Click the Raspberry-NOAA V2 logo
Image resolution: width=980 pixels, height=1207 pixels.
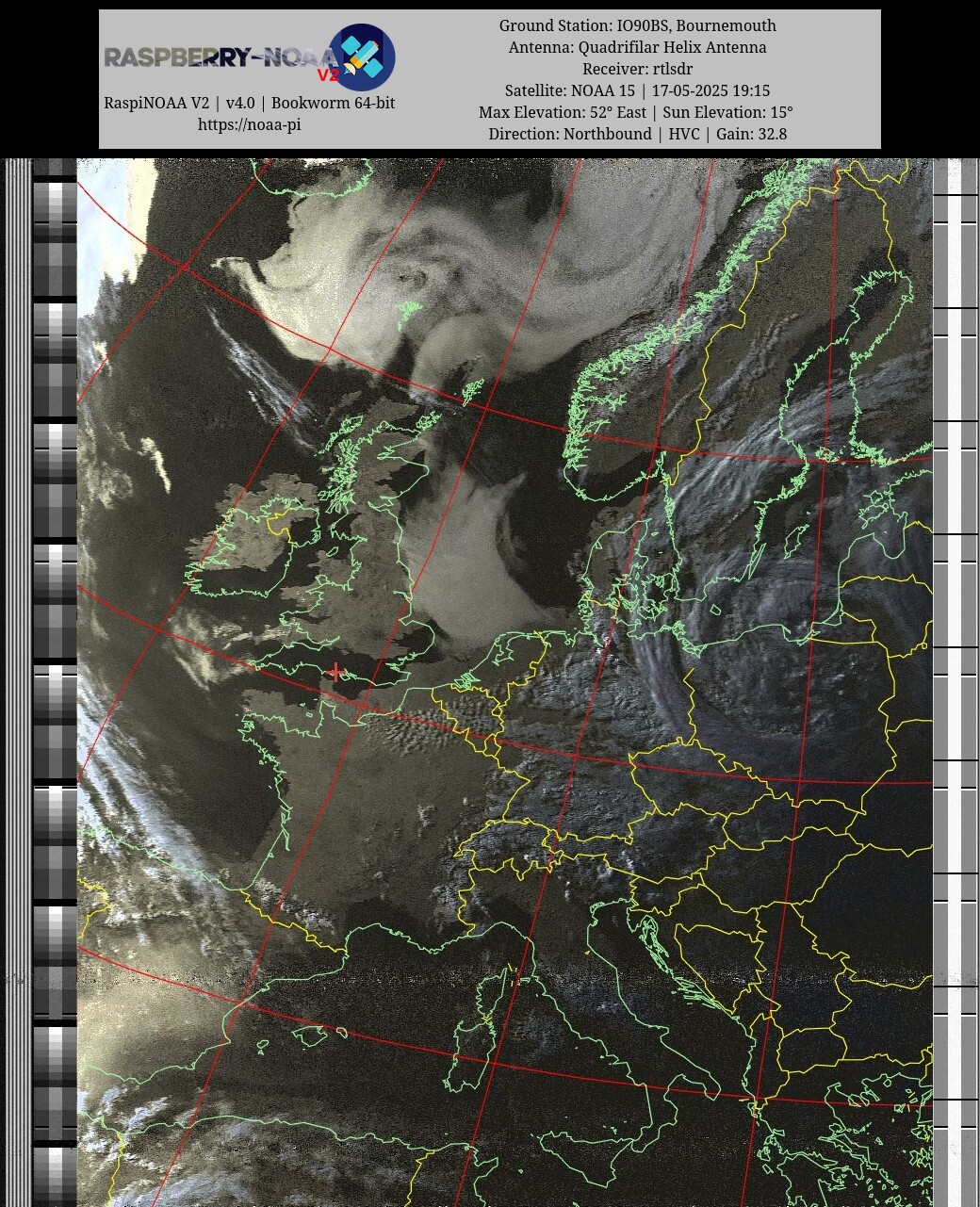pyautogui.click(x=250, y=57)
